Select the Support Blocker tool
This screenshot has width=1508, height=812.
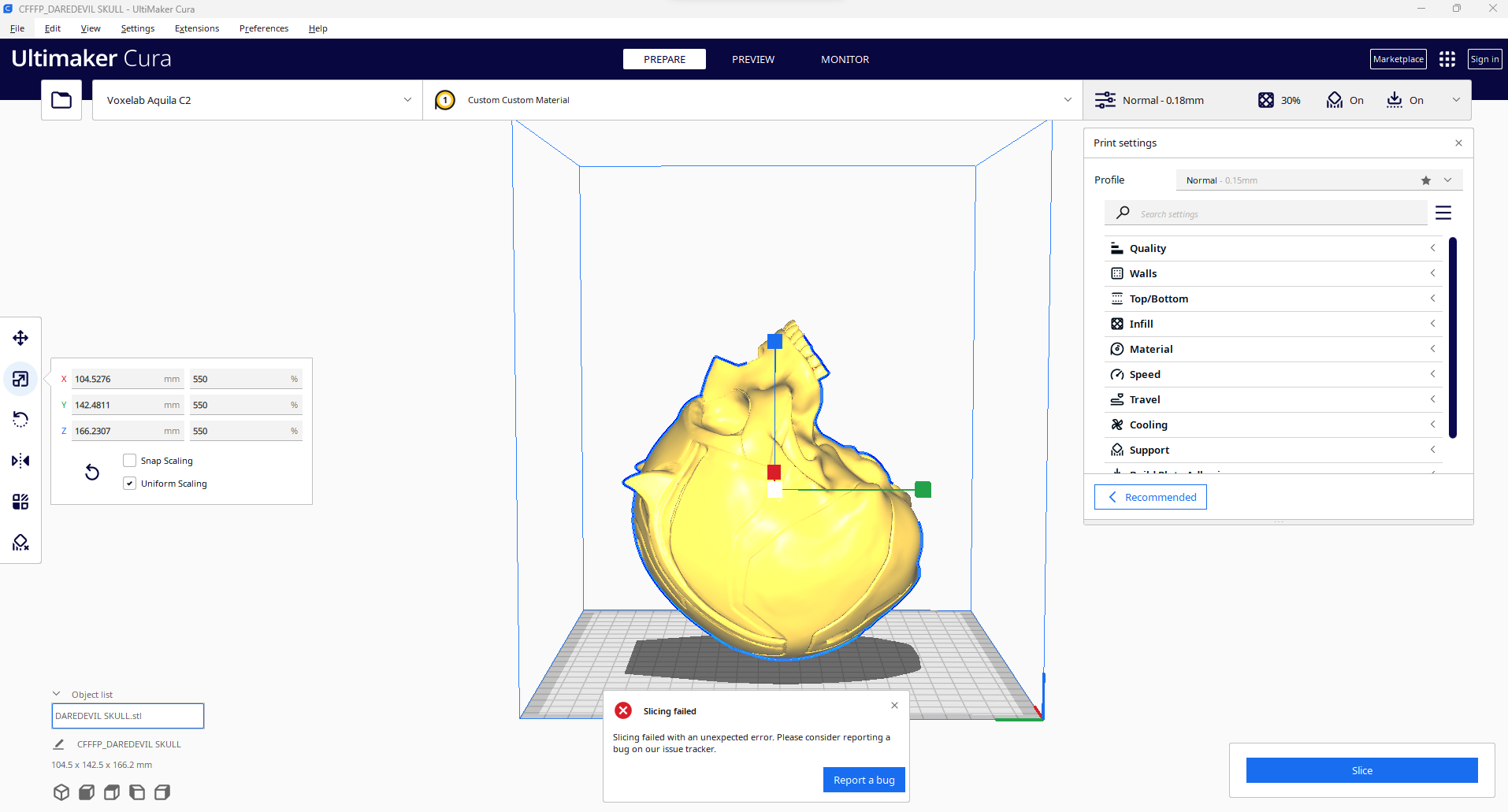point(20,543)
